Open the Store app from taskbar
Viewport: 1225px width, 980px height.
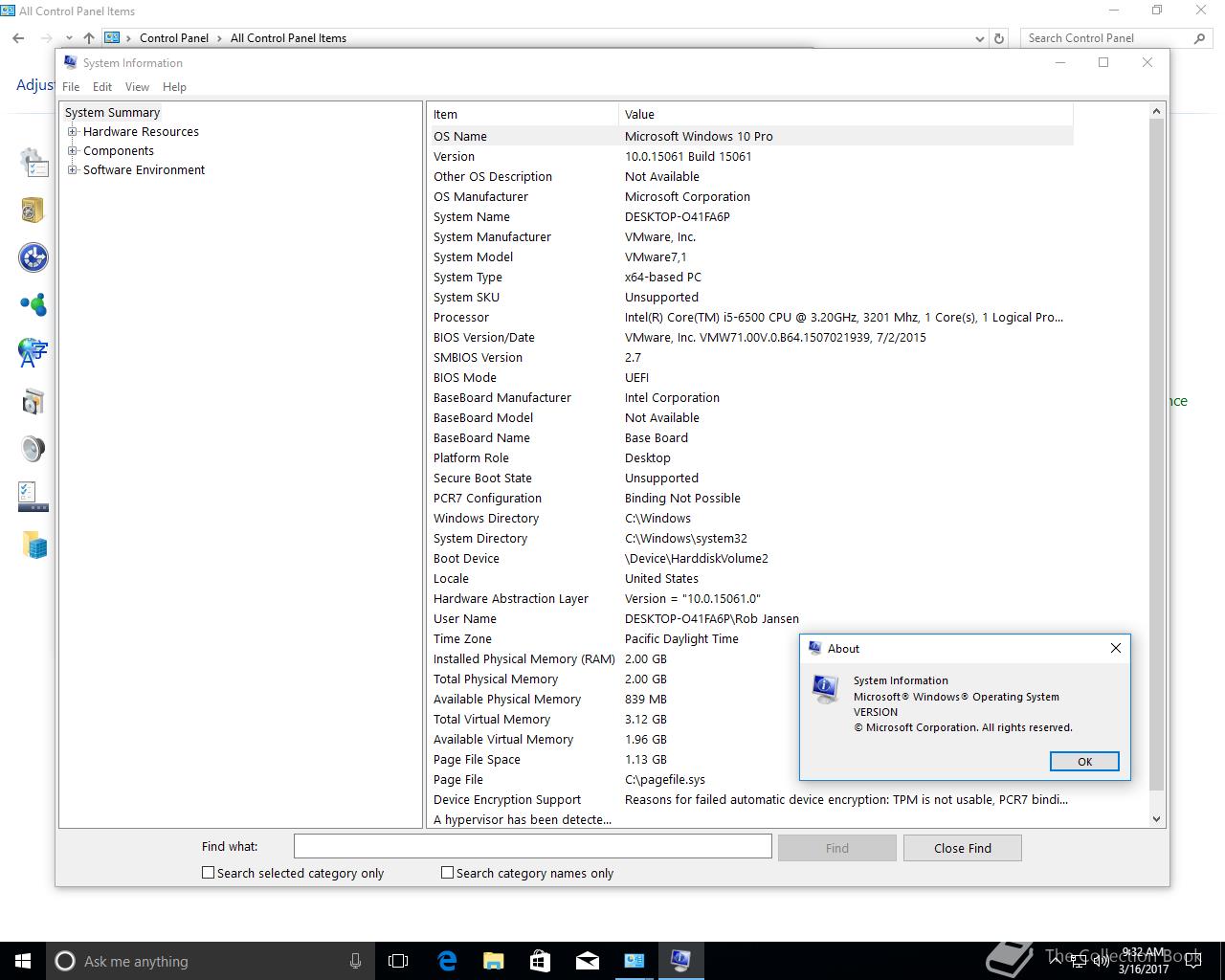tap(540, 961)
